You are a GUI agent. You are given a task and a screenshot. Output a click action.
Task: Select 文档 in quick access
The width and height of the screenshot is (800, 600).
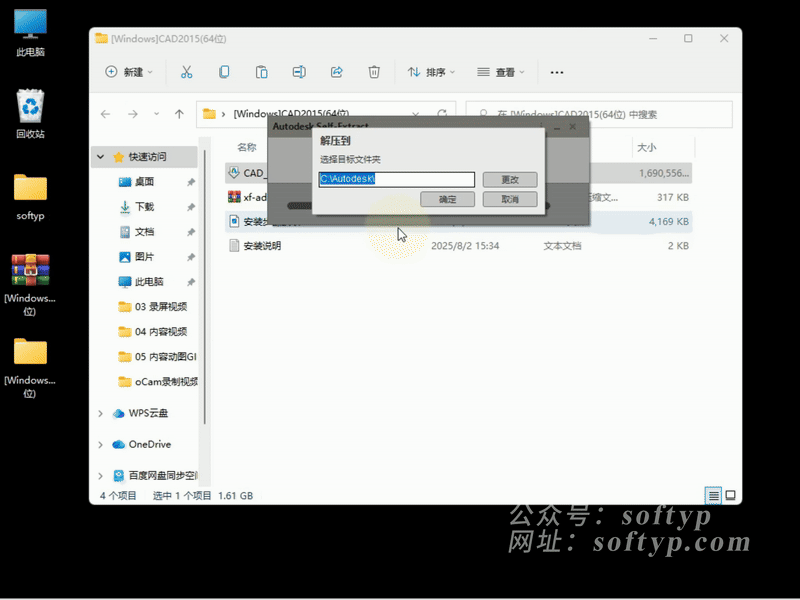coord(144,232)
